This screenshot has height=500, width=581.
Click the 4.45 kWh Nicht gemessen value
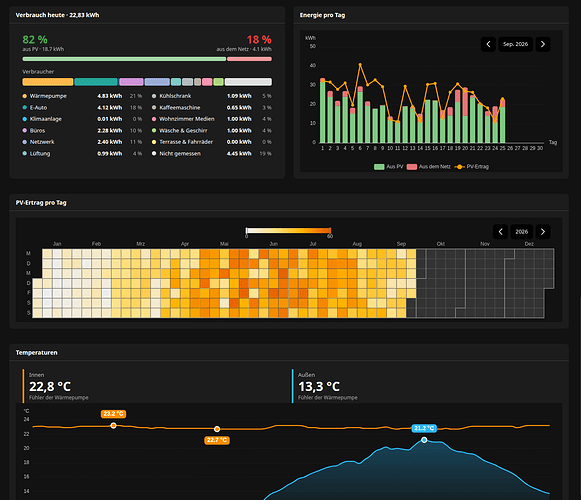[239, 153]
